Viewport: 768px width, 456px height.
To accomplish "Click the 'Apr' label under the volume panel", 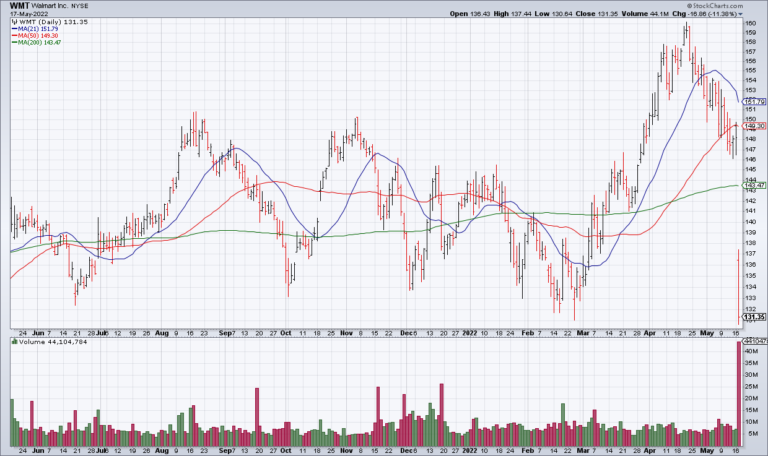I will click(x=649, y=450).
